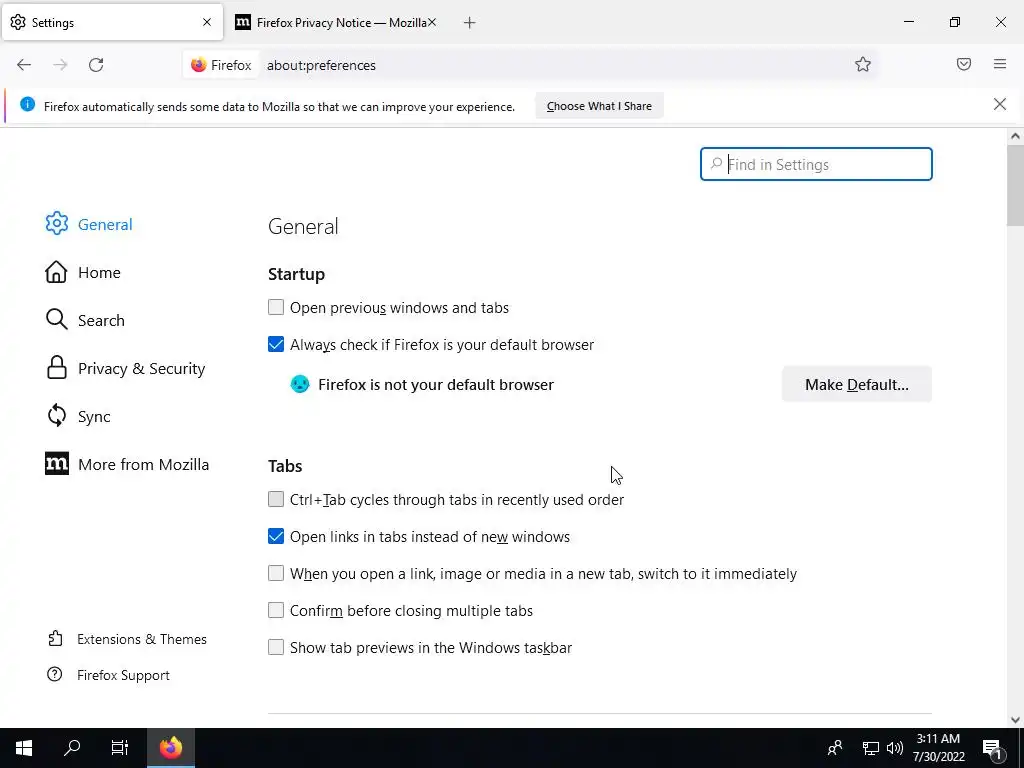
Task: Click the Search magnifier icon in sidebar
Action: [x=57, y=320]
